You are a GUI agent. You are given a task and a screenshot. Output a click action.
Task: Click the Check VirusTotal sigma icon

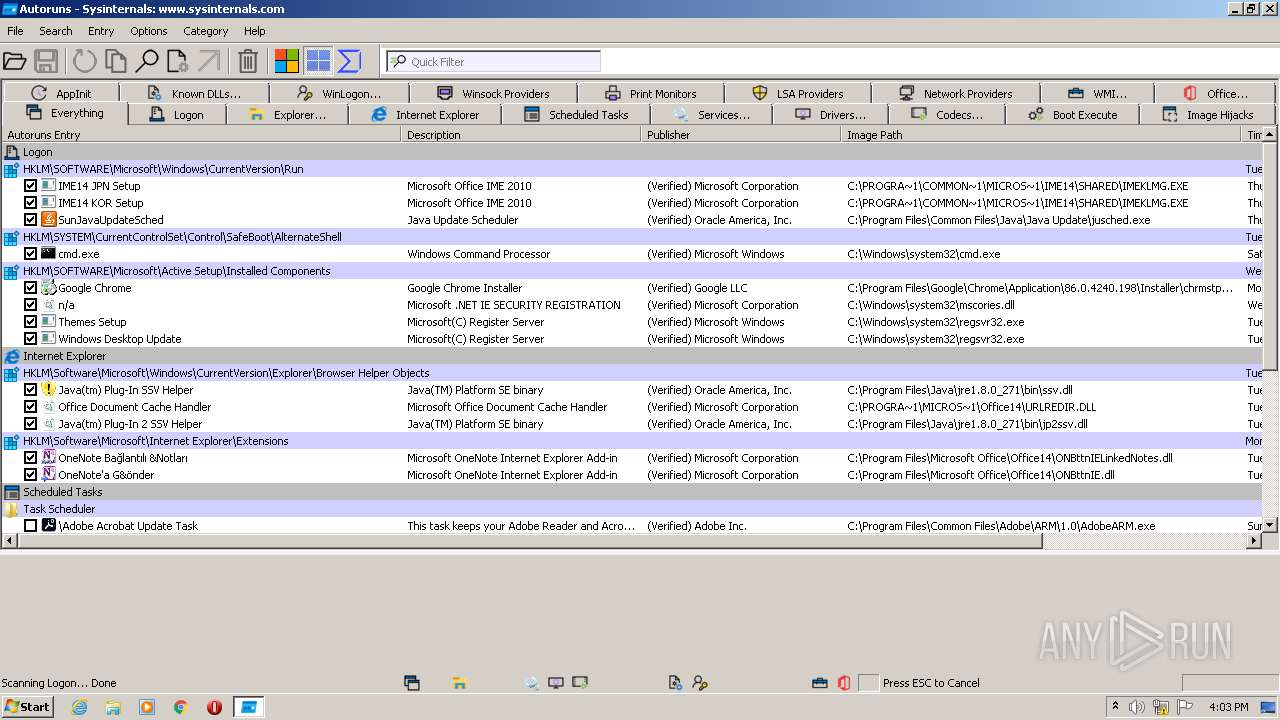point(349,62)
